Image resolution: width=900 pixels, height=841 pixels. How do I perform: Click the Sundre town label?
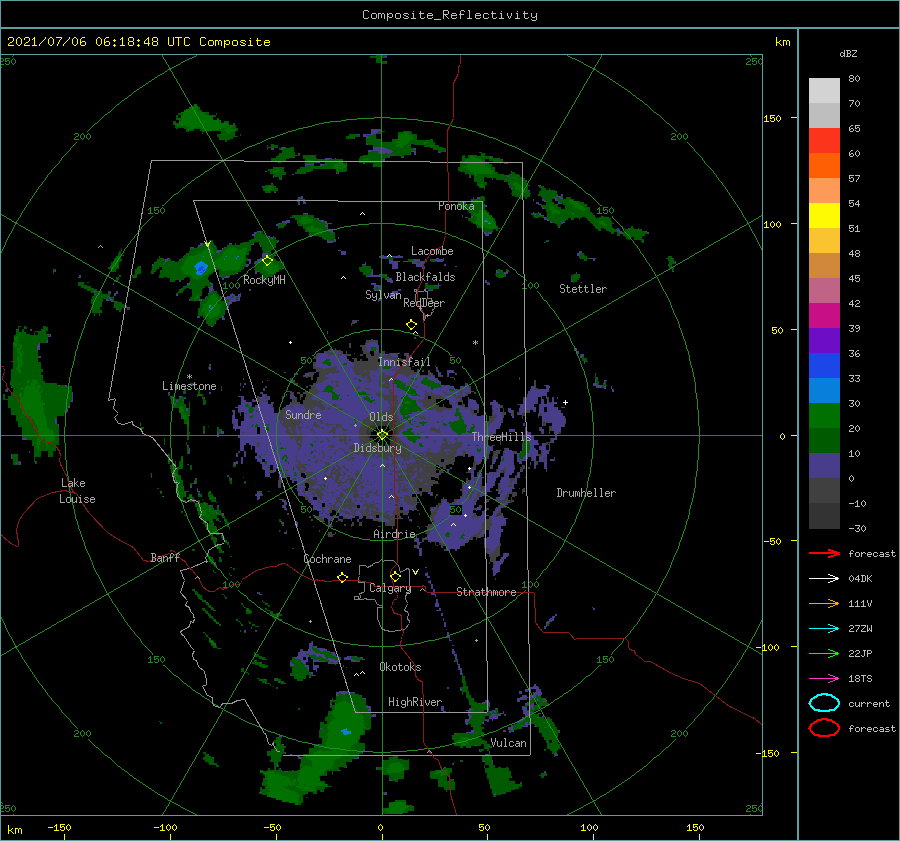(303, 414)
